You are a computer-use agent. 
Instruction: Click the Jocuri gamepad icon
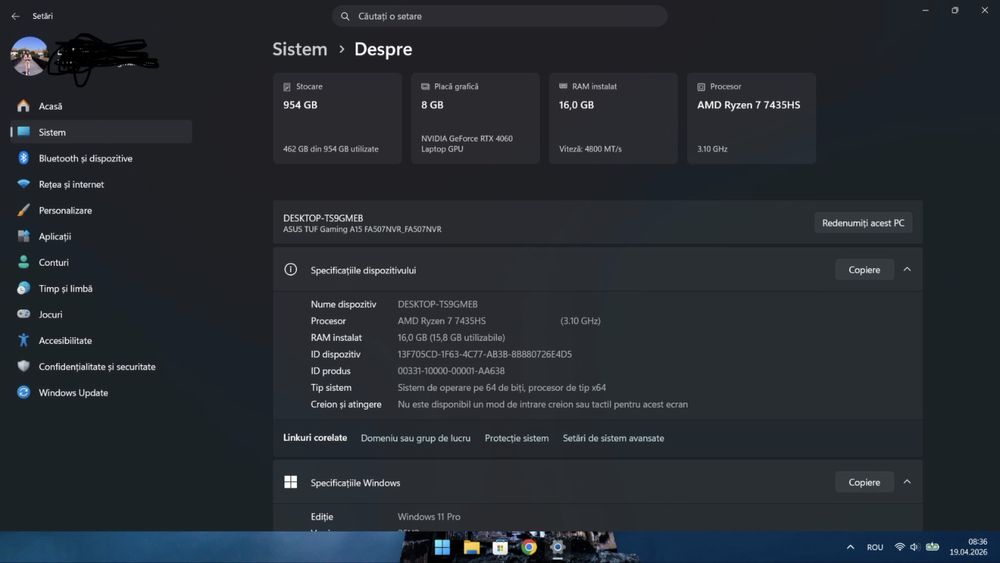pos(24,314)
